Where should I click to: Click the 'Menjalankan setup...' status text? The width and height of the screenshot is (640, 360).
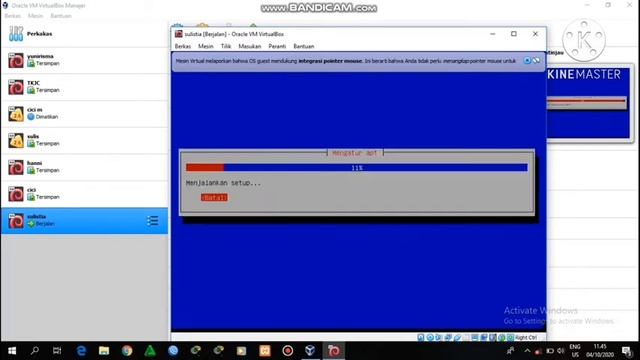point(223,183)
